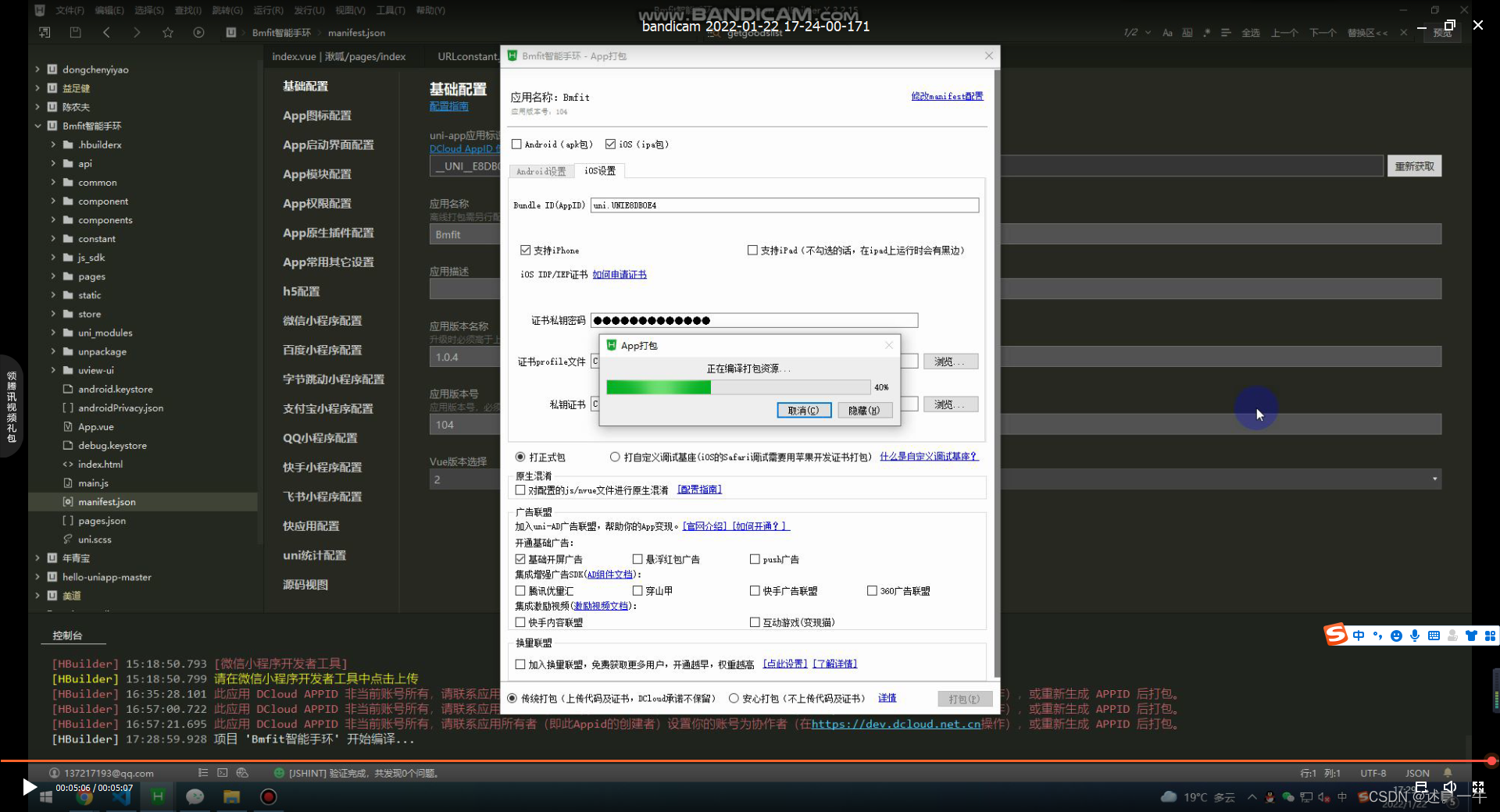Run project with circular play icon

click(x=198, y=32)
